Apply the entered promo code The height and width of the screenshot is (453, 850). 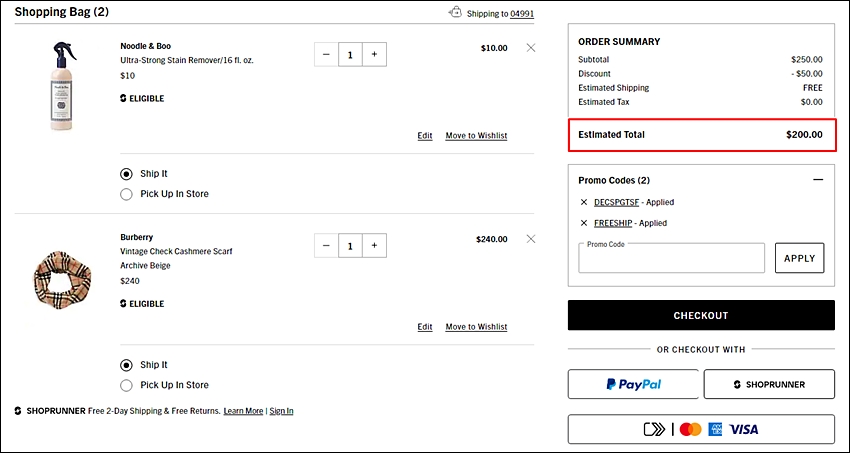[x=800, y=258]
